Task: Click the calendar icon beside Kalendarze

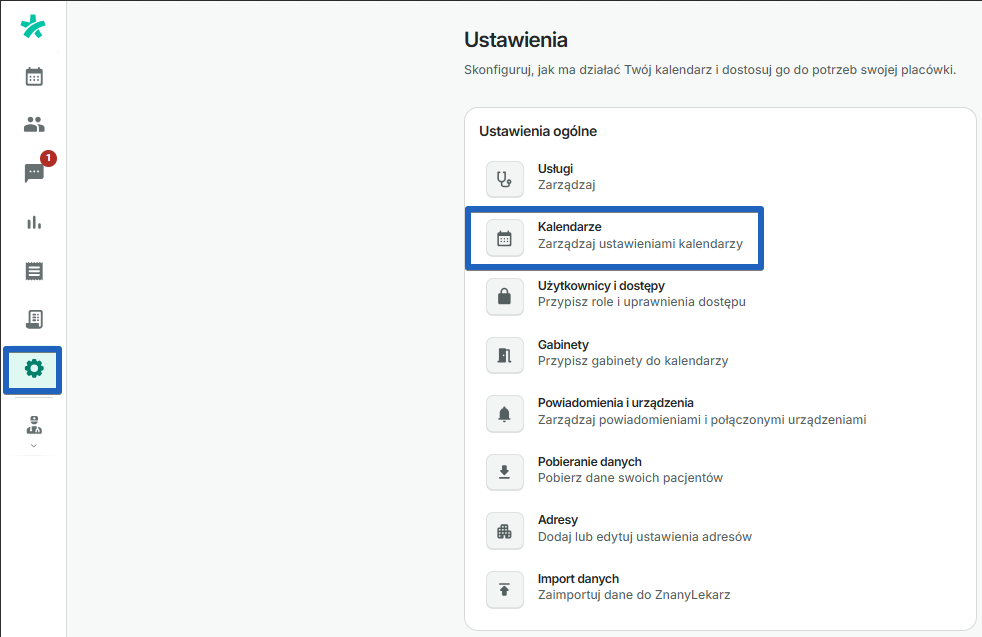Action: point(505,238)
